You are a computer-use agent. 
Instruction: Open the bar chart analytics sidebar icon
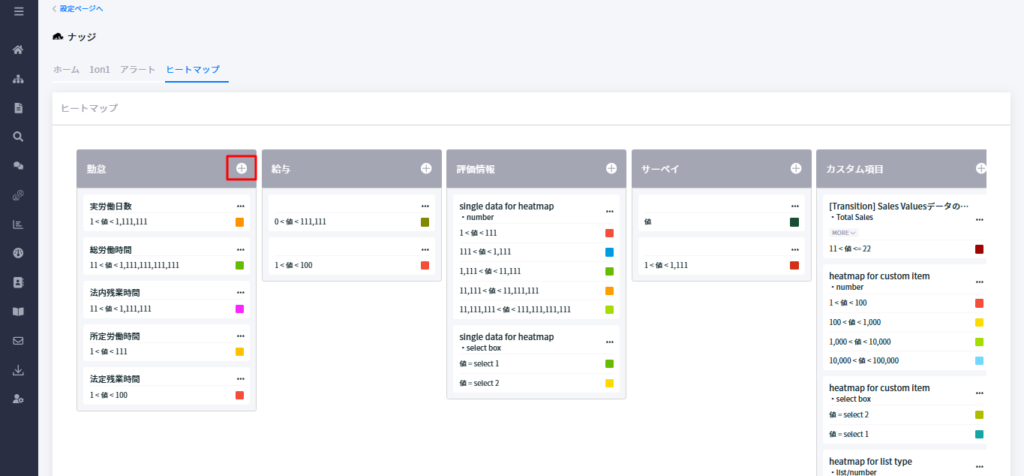pos(18,225)
